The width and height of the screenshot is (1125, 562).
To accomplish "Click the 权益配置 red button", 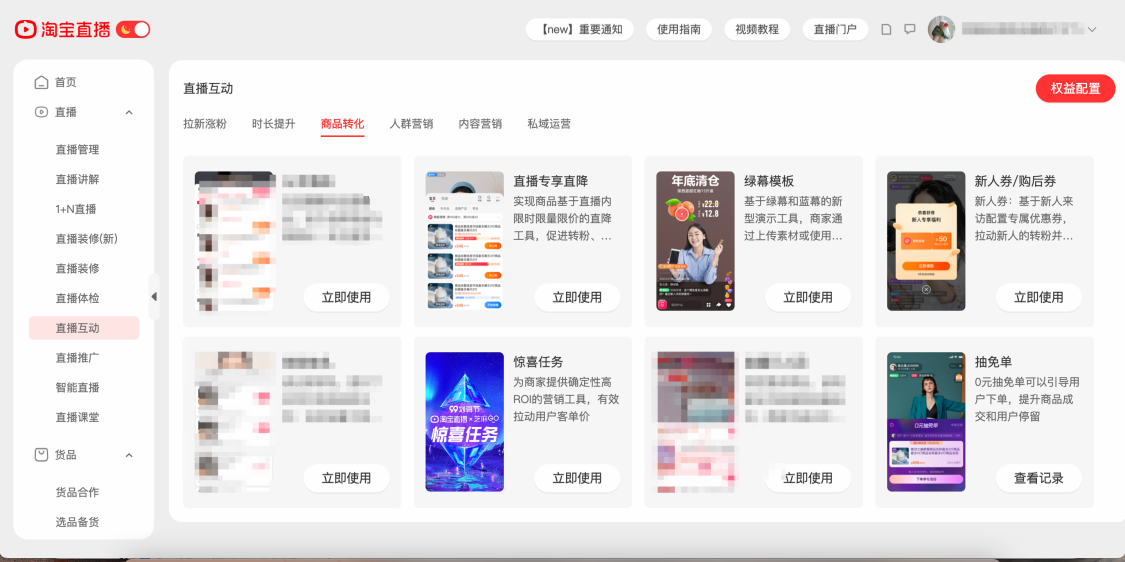I will [x=1075, y=88].
